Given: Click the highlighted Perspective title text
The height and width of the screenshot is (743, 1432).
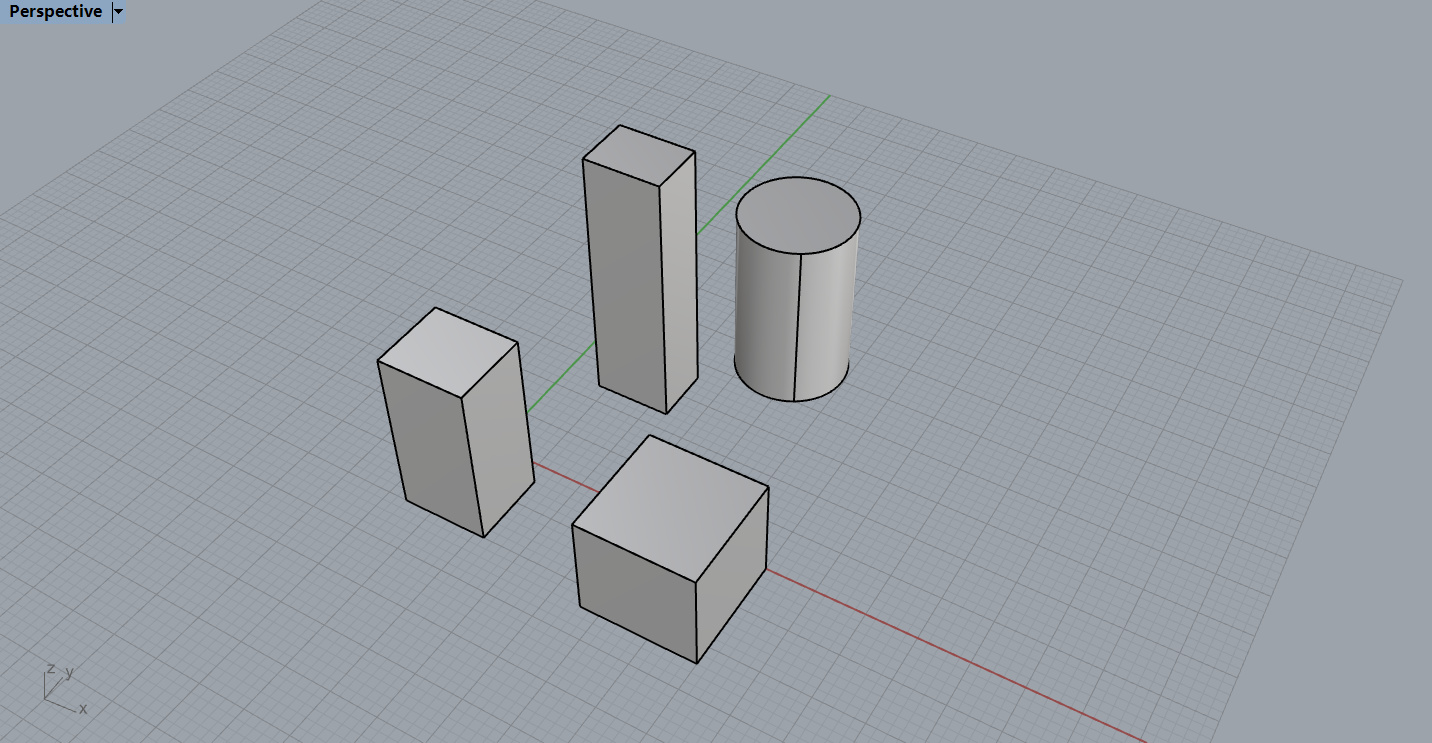Looking at the screenshot, I should tap(54, 12).
